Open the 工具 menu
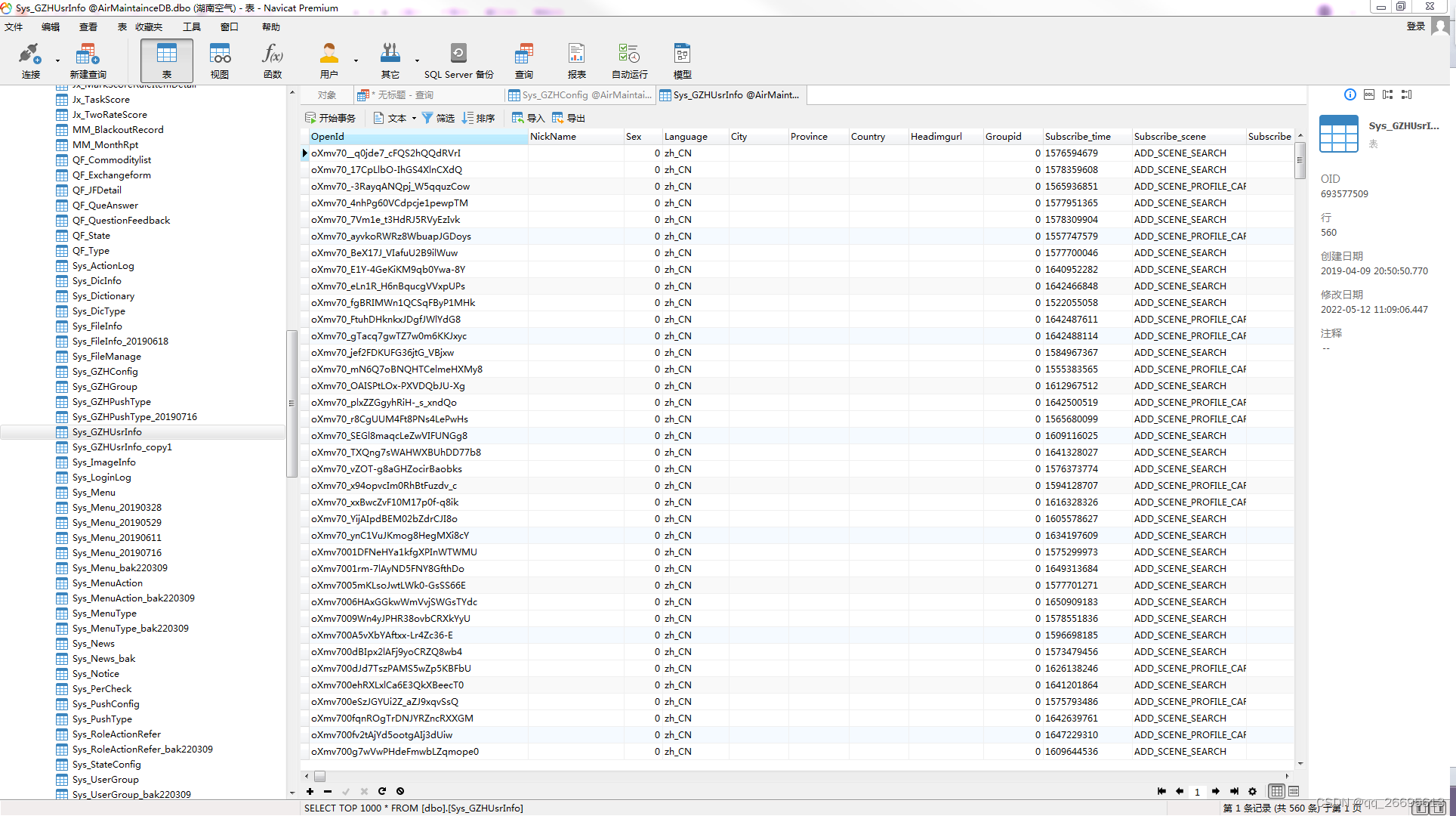The width and height of the screenshot is (1456, 816). tap(192, 26)
